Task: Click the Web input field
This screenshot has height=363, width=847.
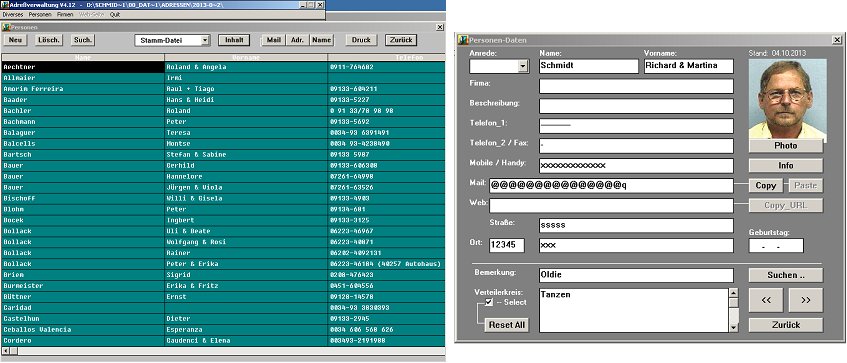Action: tap(611, 206)
